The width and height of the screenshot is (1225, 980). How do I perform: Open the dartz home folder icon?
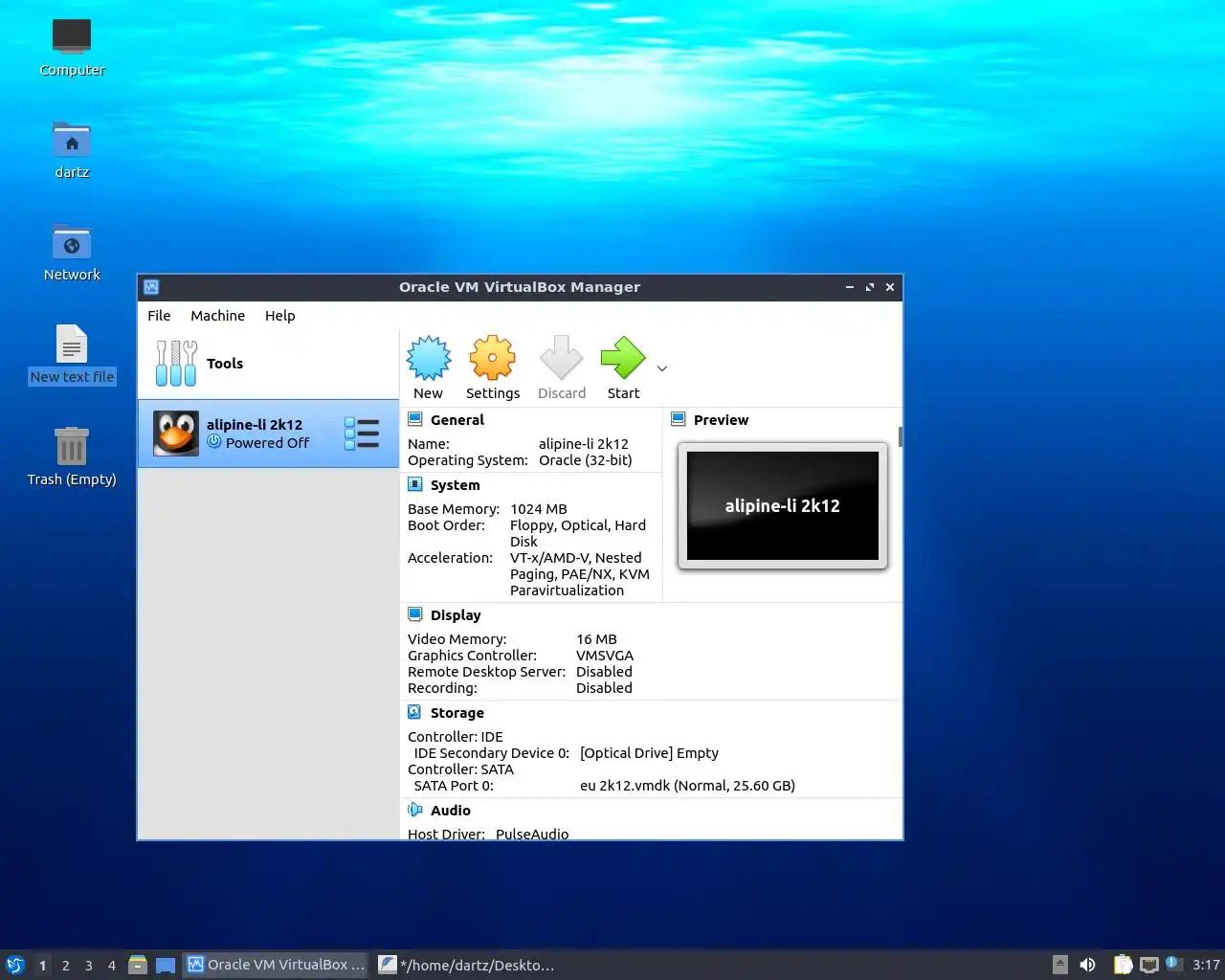72,140
